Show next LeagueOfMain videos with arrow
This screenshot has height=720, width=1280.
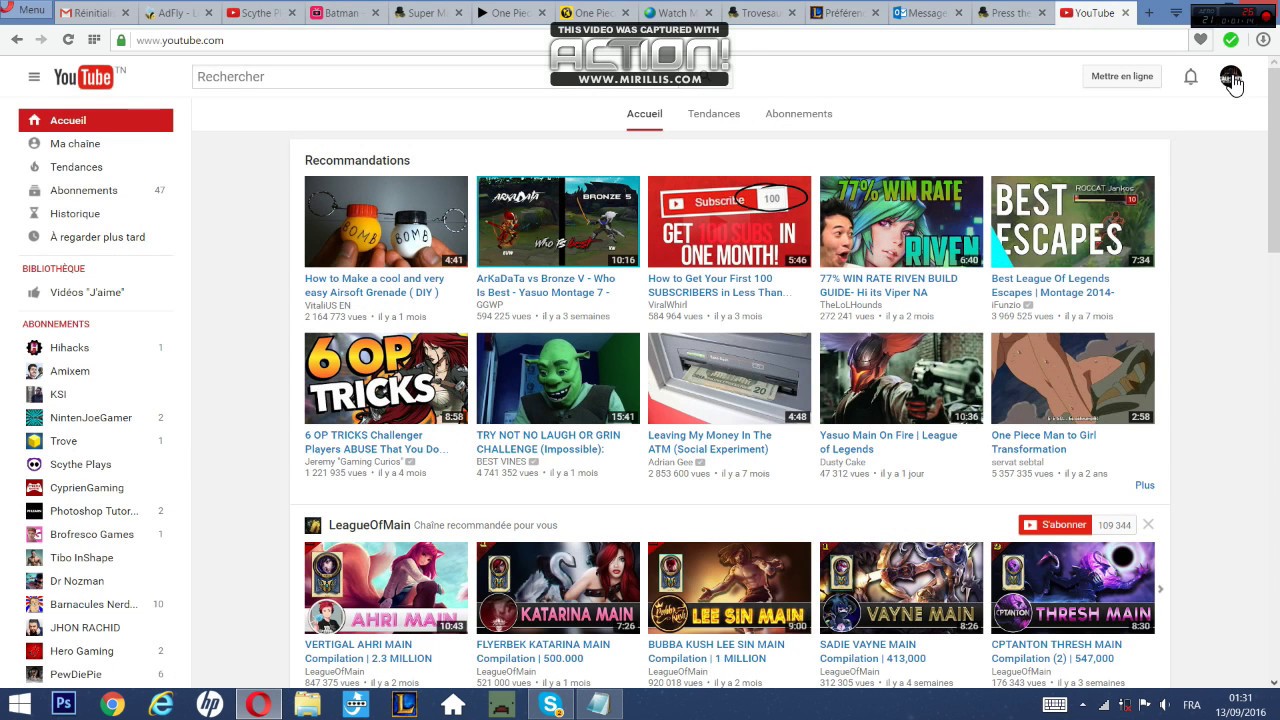pyautogui.click(x=1160, y=589)
